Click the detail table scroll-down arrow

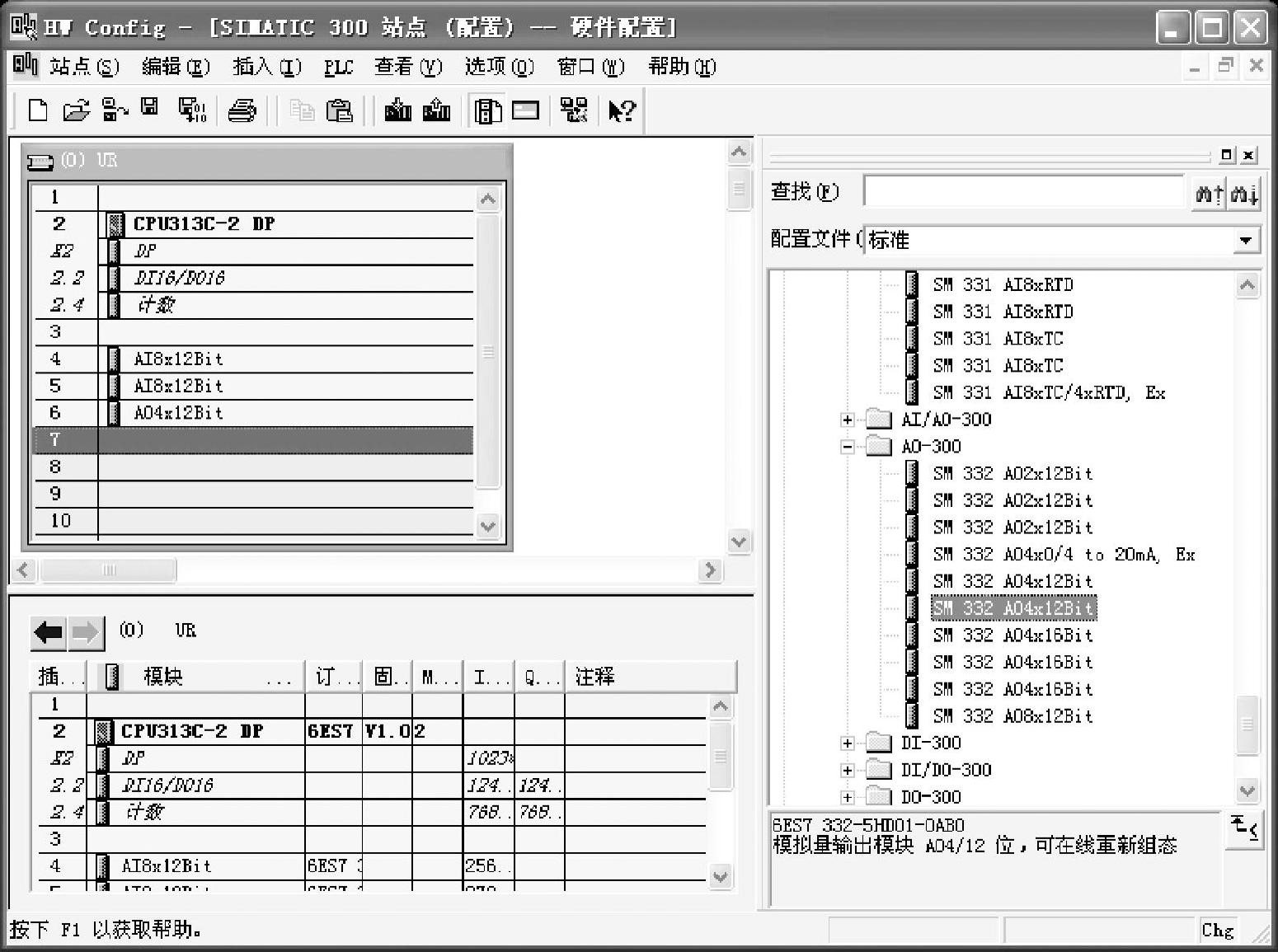pyautogui.click(x=720, y=876)
